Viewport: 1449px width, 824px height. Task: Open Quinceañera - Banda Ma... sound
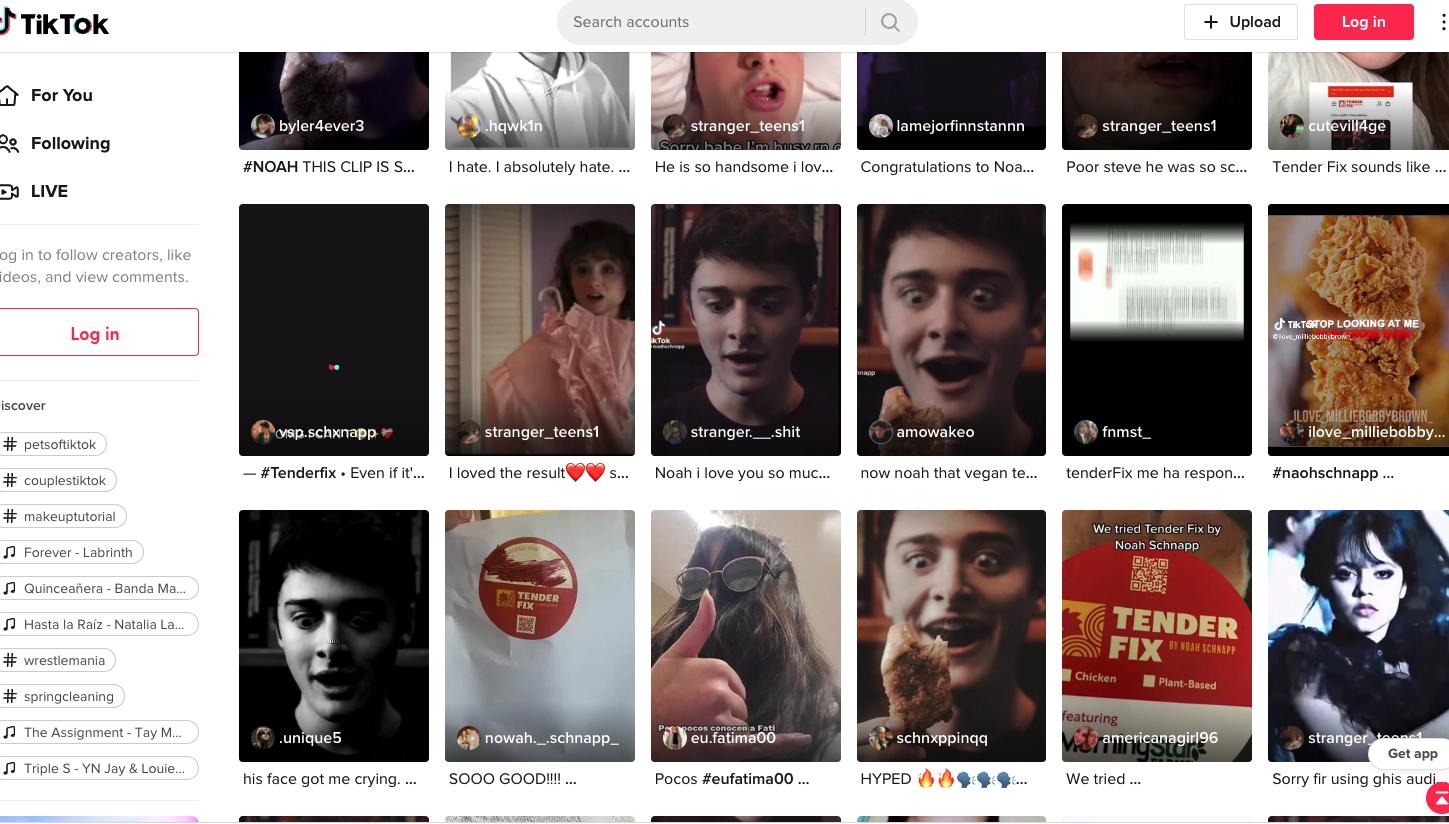click(97, 589)
